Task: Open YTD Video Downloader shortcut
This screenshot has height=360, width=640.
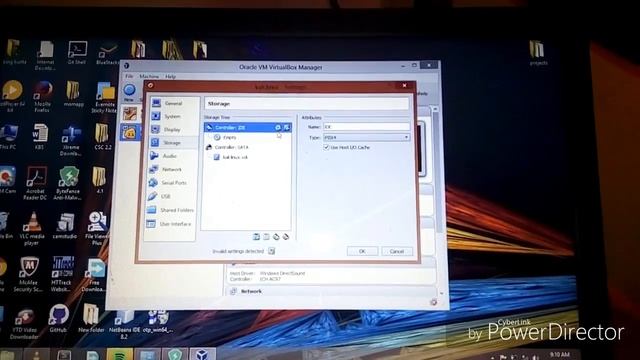Action: [x=25, y=324]
